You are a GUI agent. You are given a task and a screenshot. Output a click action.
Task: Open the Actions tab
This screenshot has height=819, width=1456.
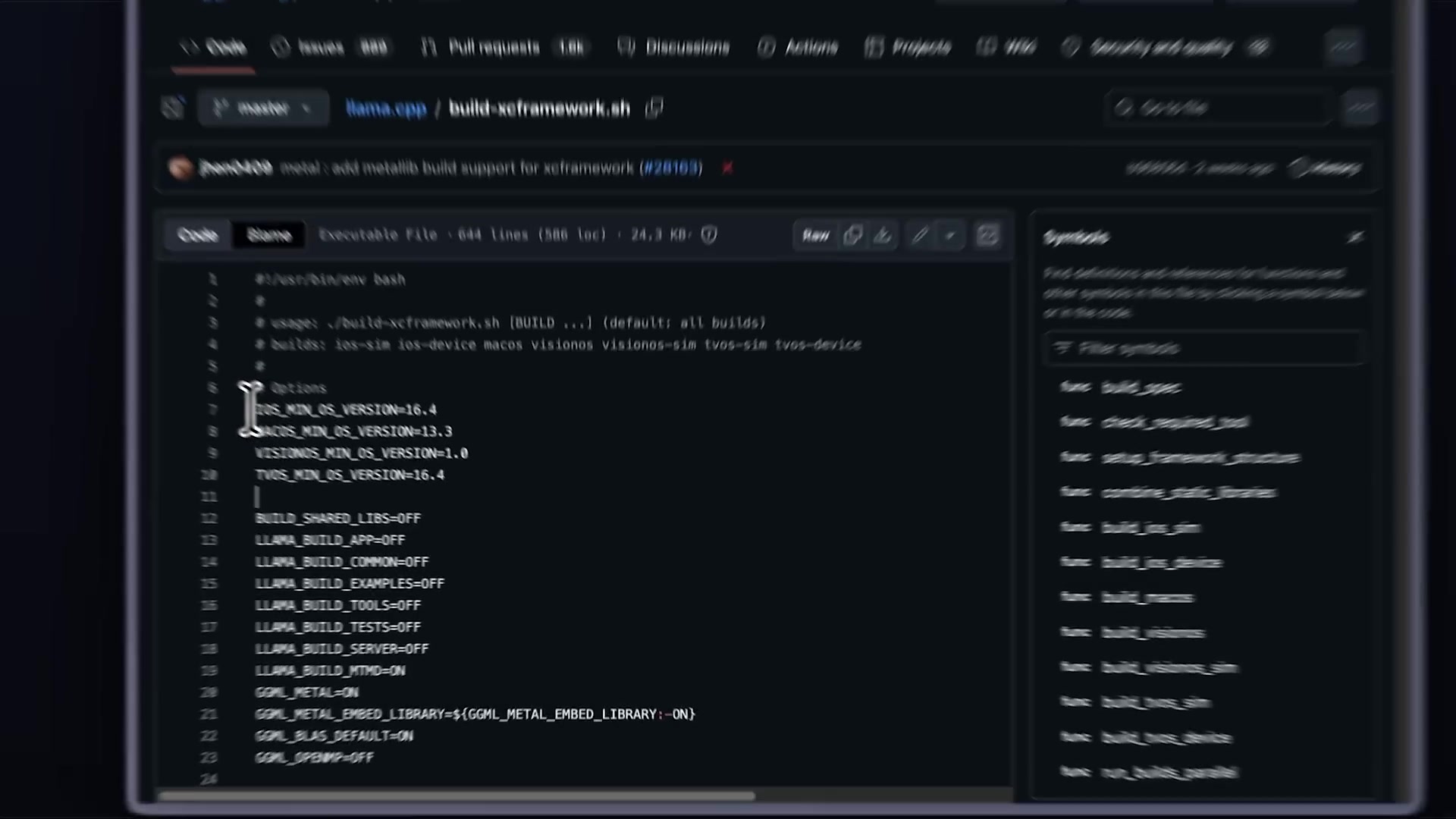(798, 48)
